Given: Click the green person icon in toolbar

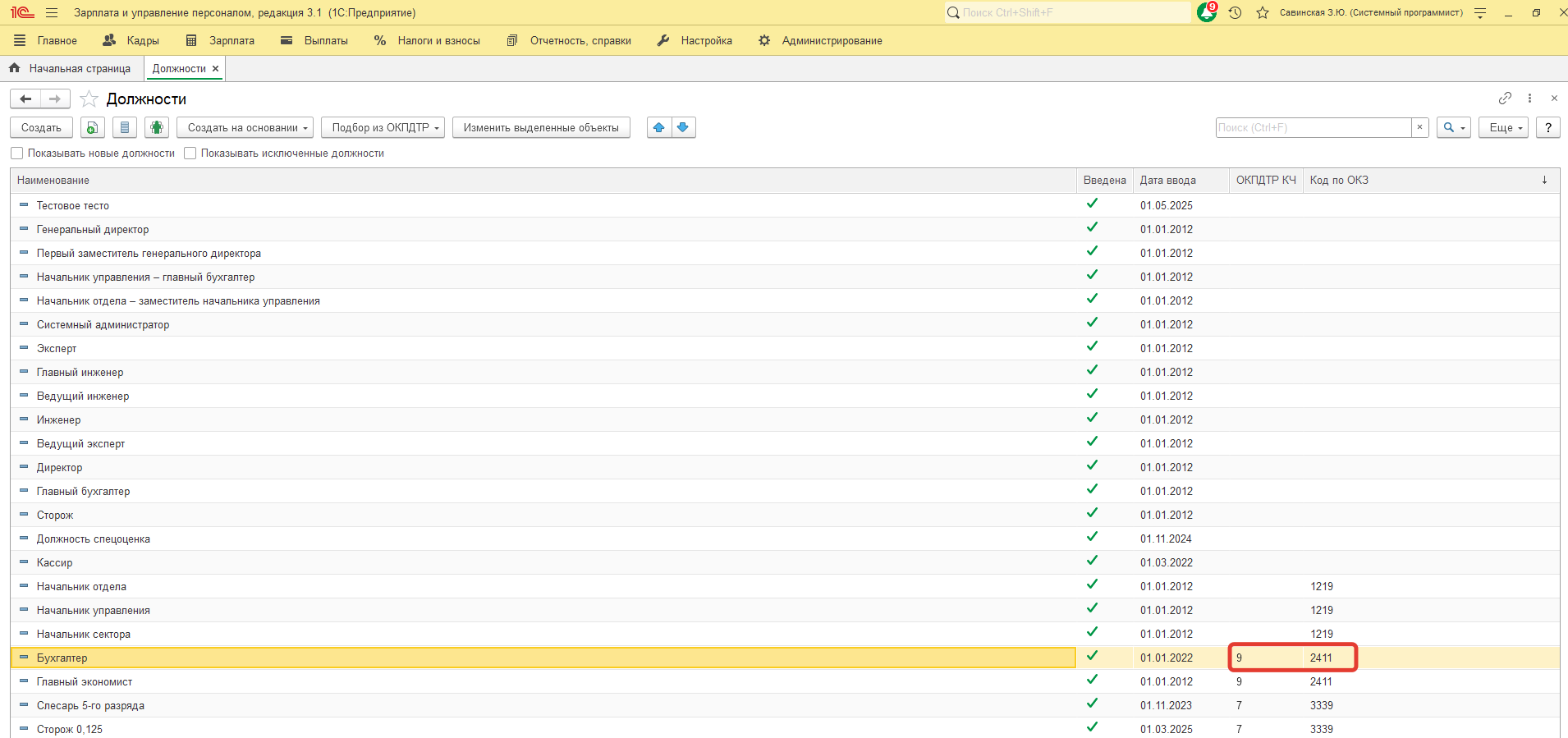Looking at the screenshot, I should pyautogui.click(x=156, y=127).
